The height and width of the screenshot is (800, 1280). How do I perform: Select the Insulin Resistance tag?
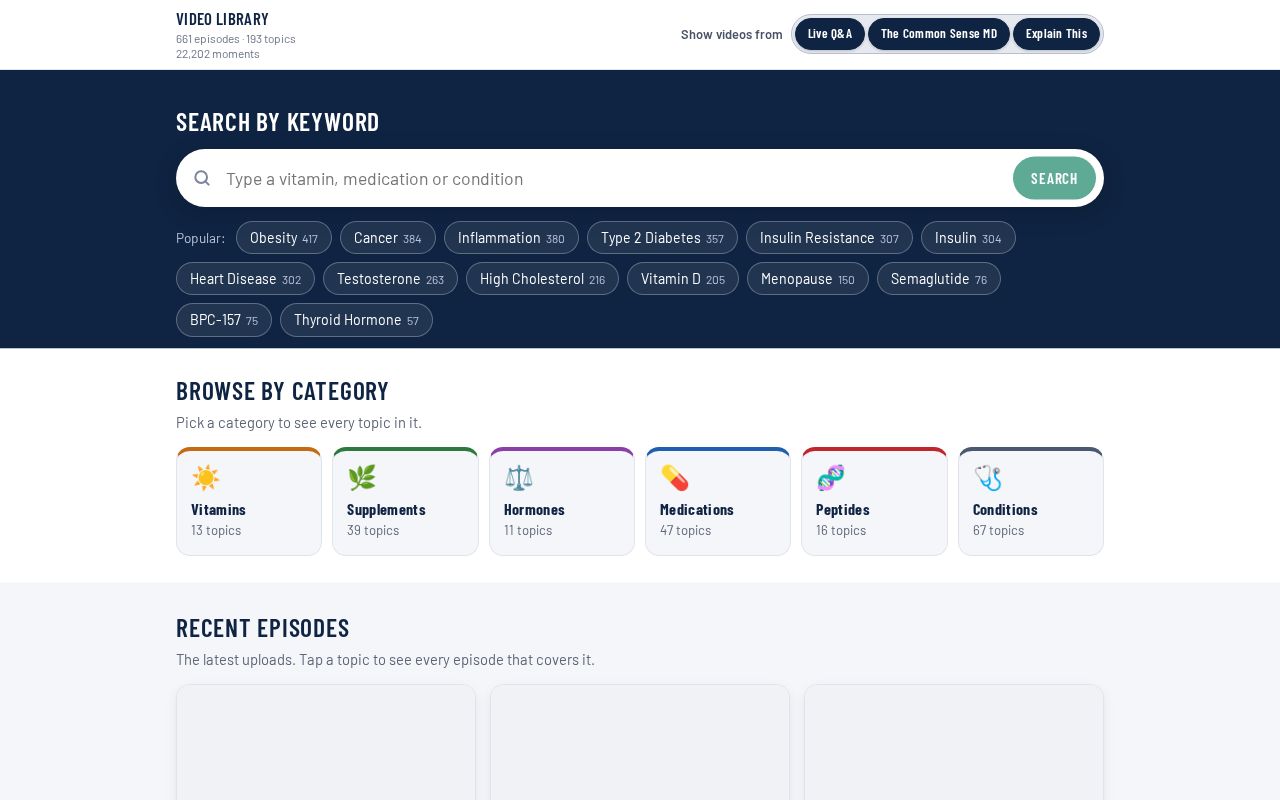[829, 238]
